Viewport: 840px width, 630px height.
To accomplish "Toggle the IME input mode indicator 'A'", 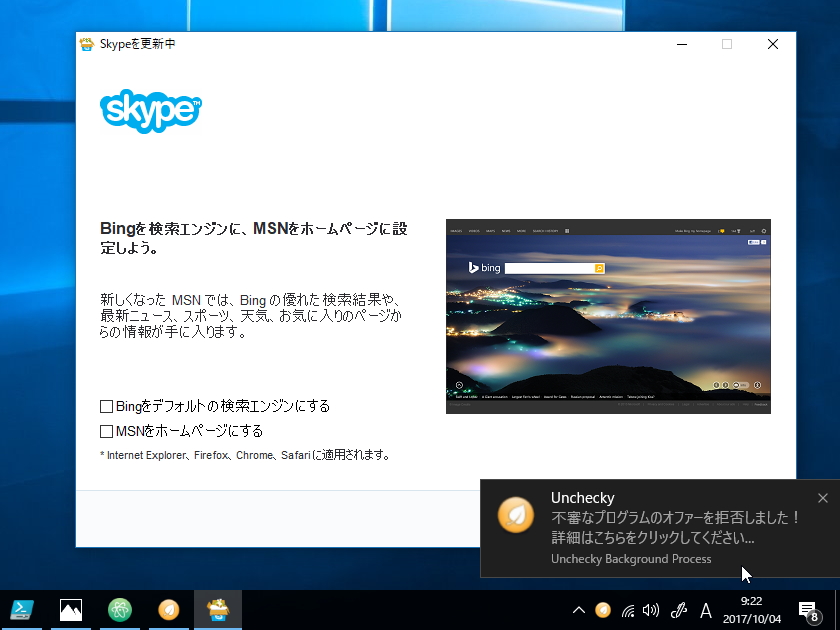I will coord(706,610).
